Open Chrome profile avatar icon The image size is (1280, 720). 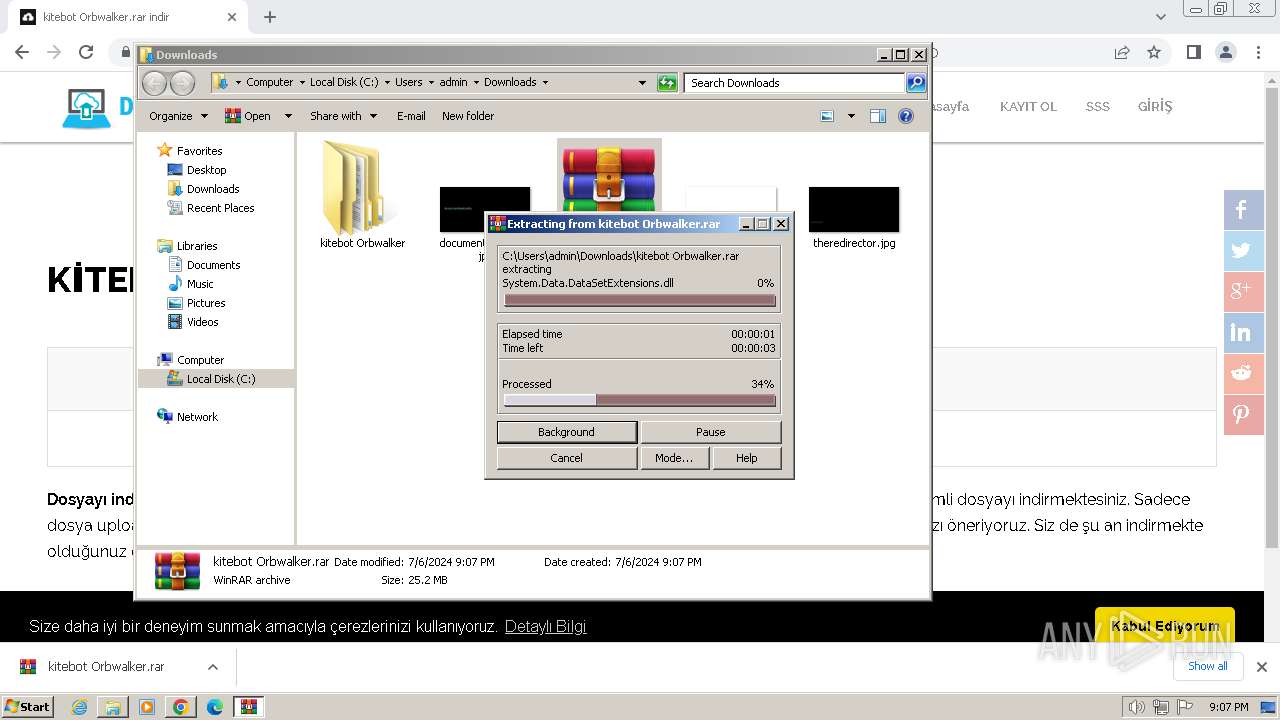[x=1226, y=52]
